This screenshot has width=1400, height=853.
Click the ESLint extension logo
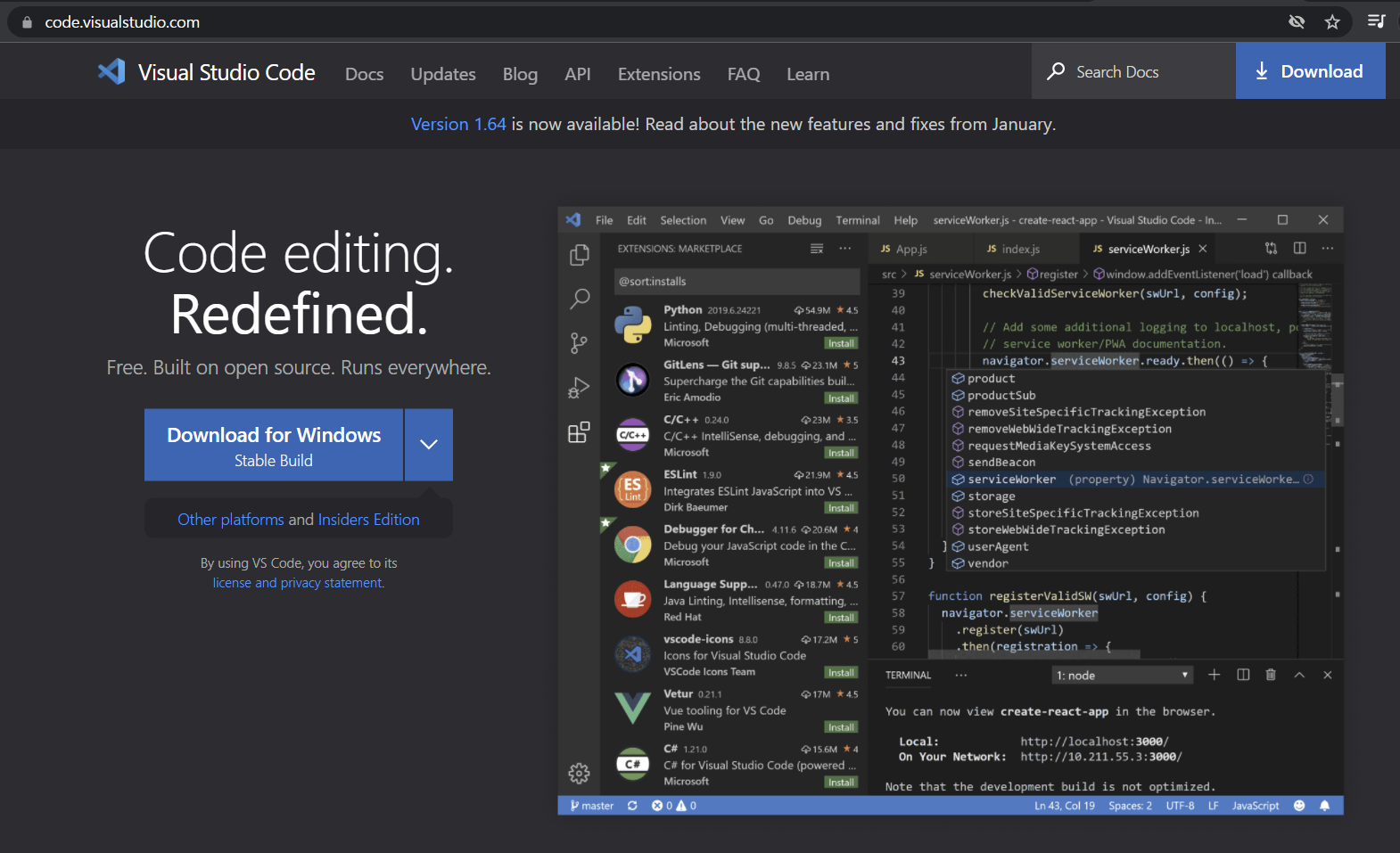pos(633,489)
